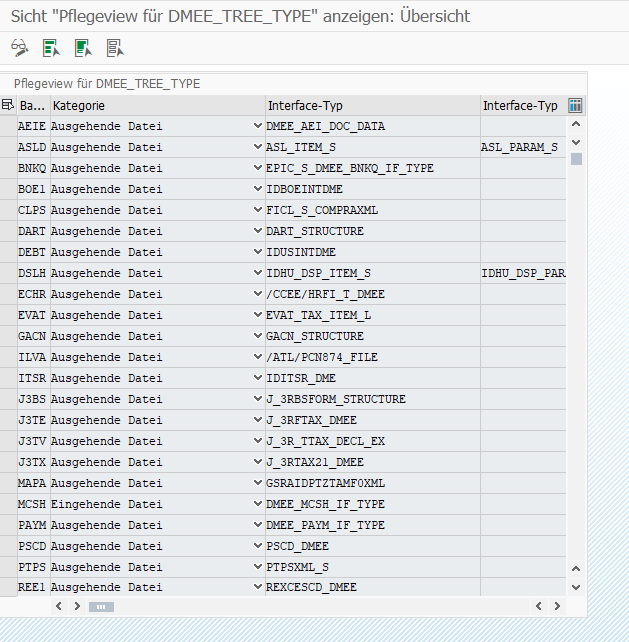Click the vertical scrollbar thumb
The image size is (629, 642).
576,159
